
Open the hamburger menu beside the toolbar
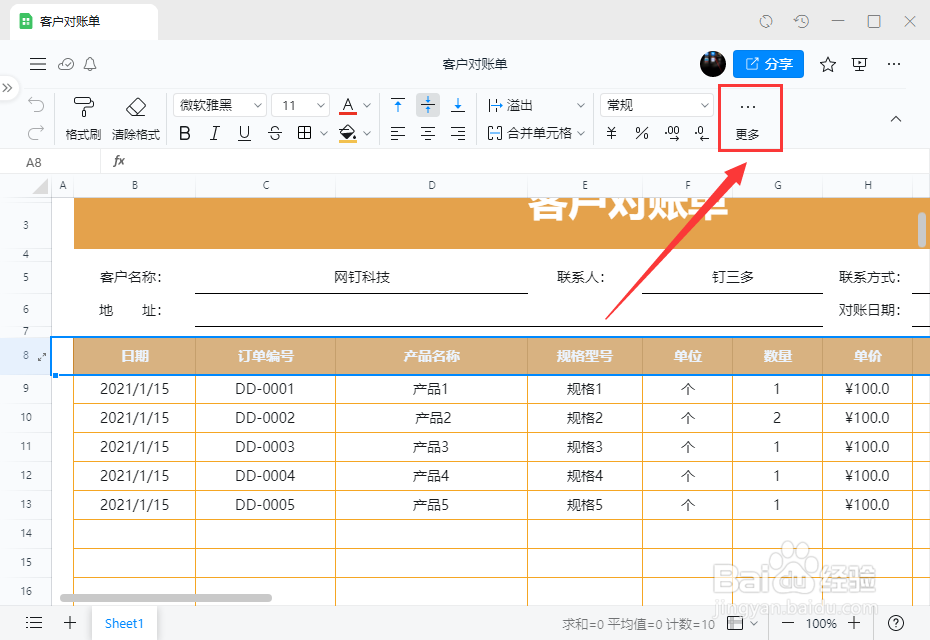click(x=38, y=64)
